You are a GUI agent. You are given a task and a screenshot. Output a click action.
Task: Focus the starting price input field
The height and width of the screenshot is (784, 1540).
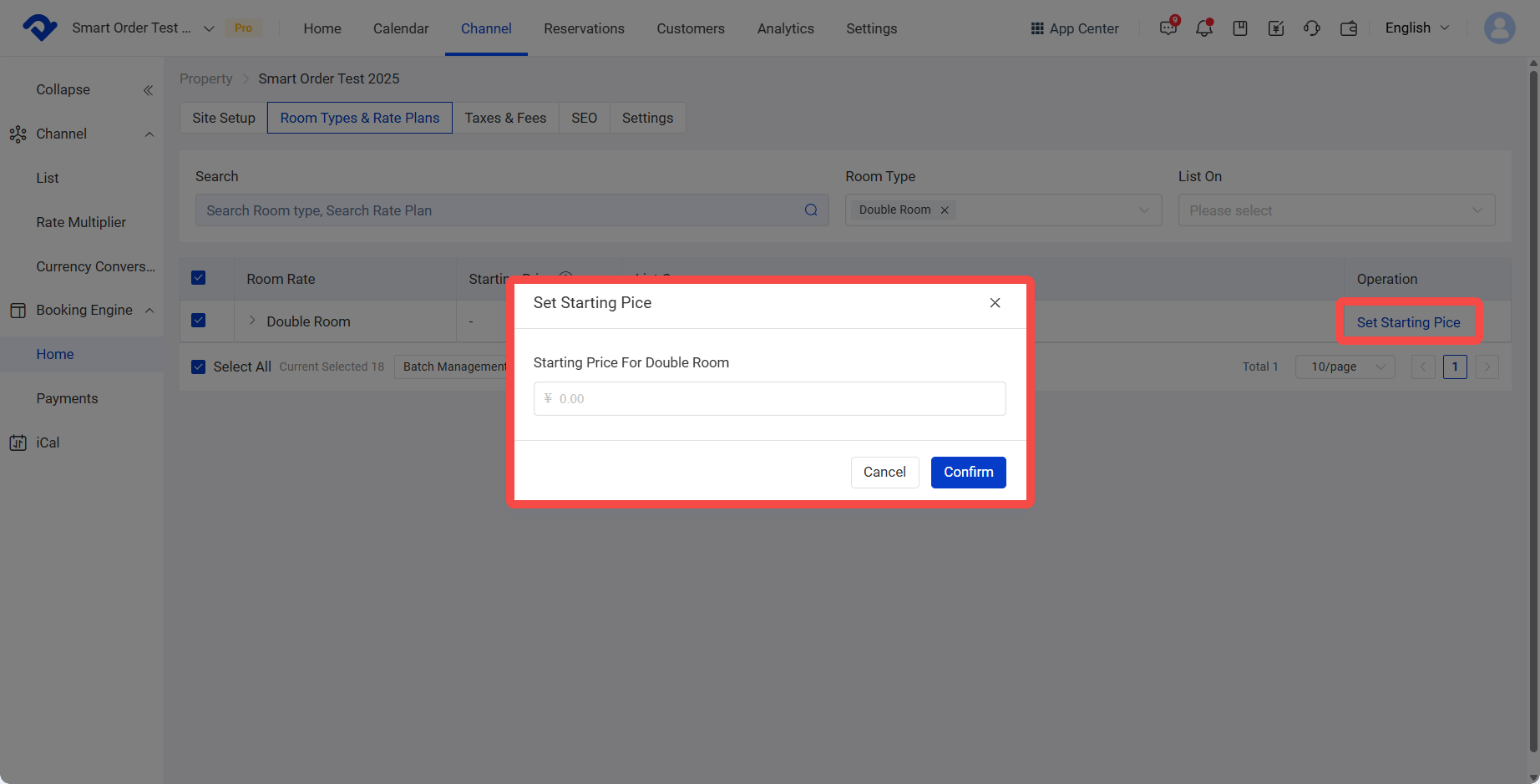770,399
